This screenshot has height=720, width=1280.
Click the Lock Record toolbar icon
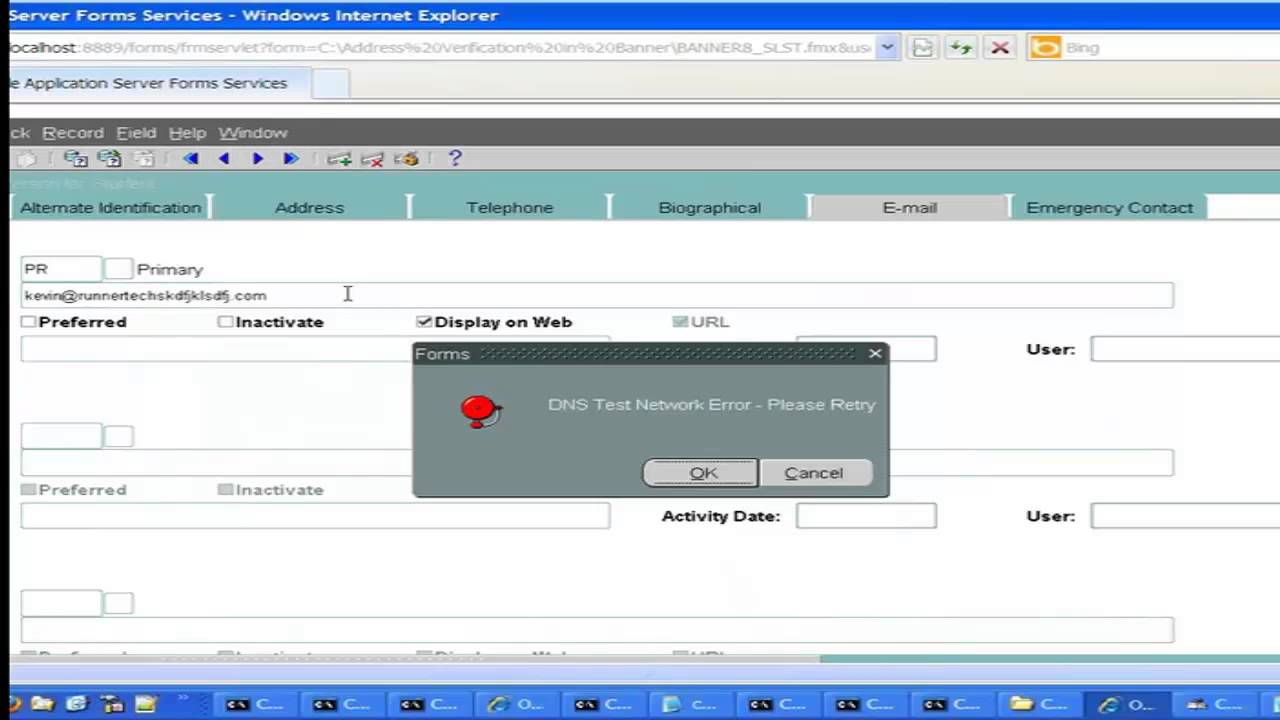point(406,158)
